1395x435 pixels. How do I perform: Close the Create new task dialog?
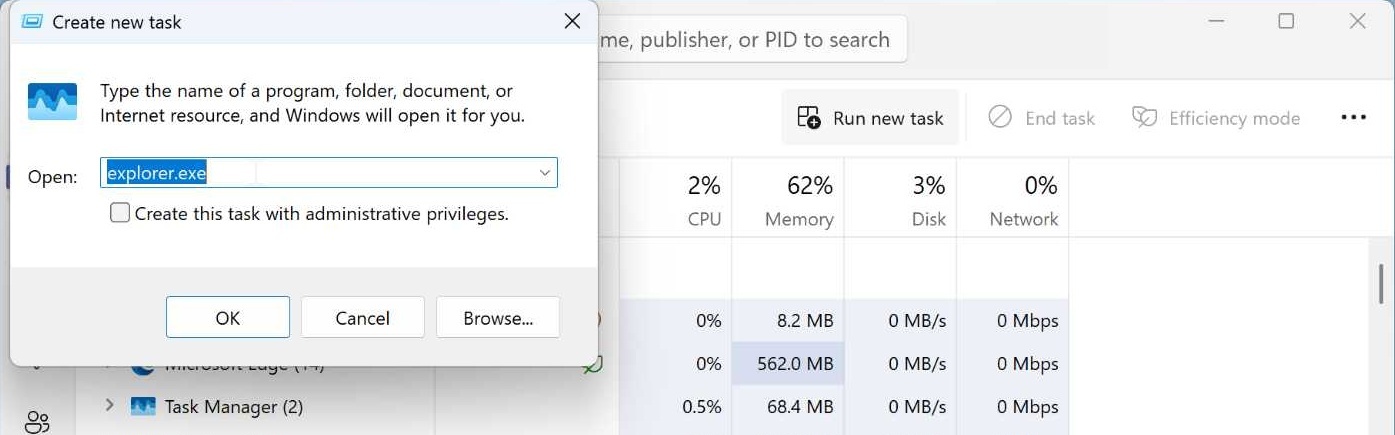point(572,22)
